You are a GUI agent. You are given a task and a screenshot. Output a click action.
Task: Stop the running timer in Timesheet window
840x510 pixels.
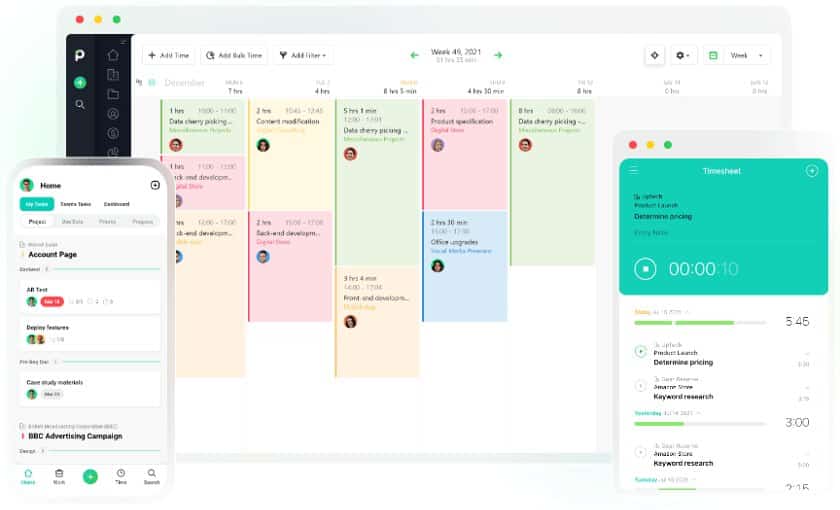pyautogui.click(x=645, y=268)
